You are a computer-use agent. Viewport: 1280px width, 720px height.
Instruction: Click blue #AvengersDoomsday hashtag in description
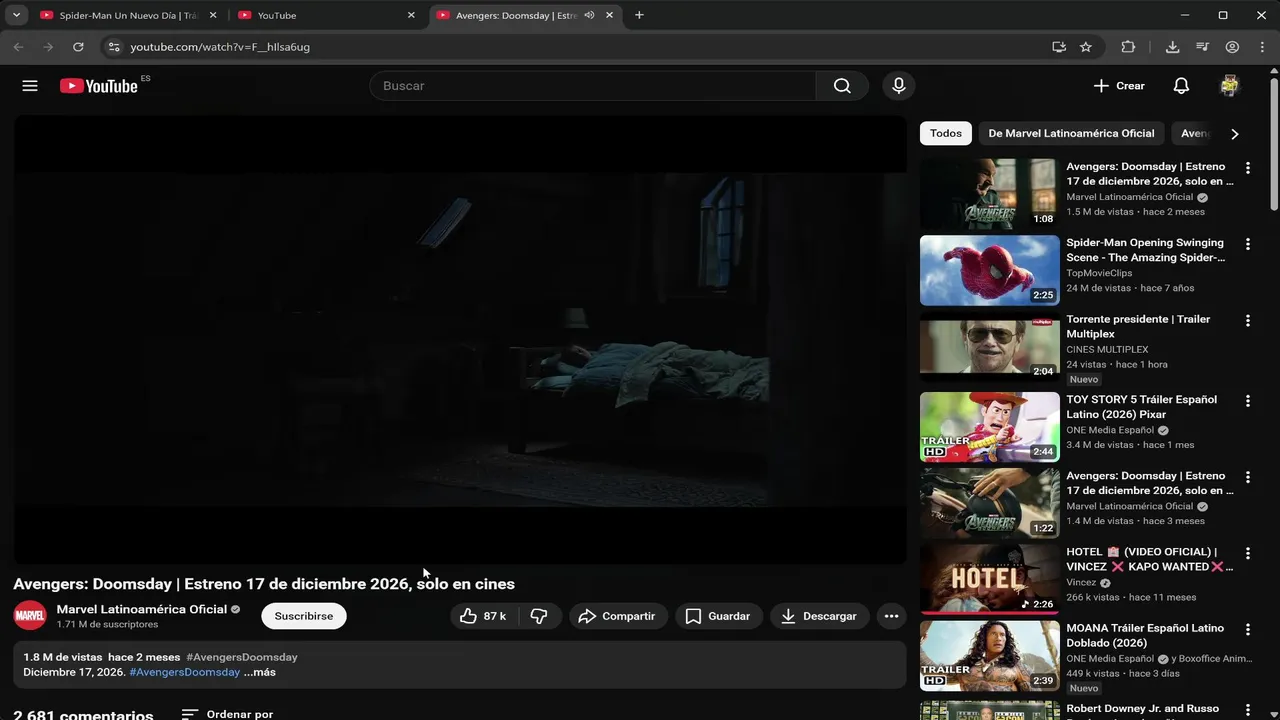(x=185, y=672)
